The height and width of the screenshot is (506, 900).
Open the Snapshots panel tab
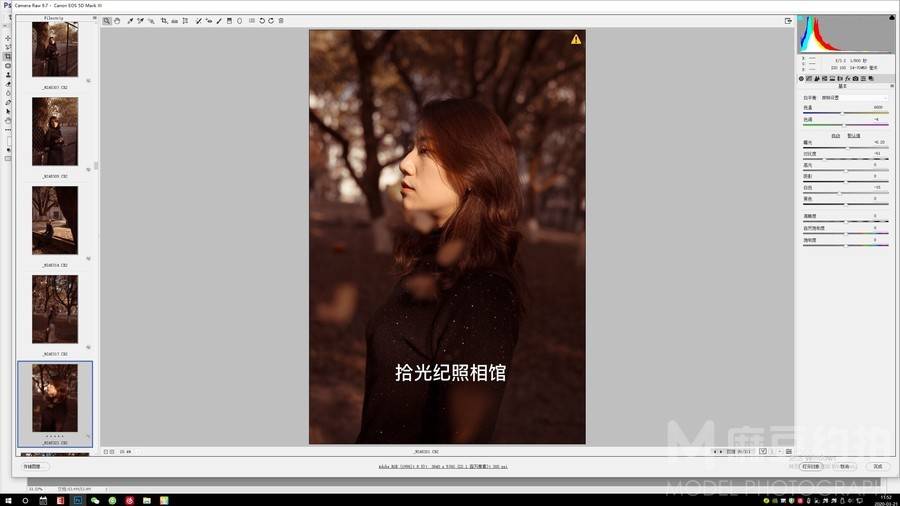tap(871, 79)
